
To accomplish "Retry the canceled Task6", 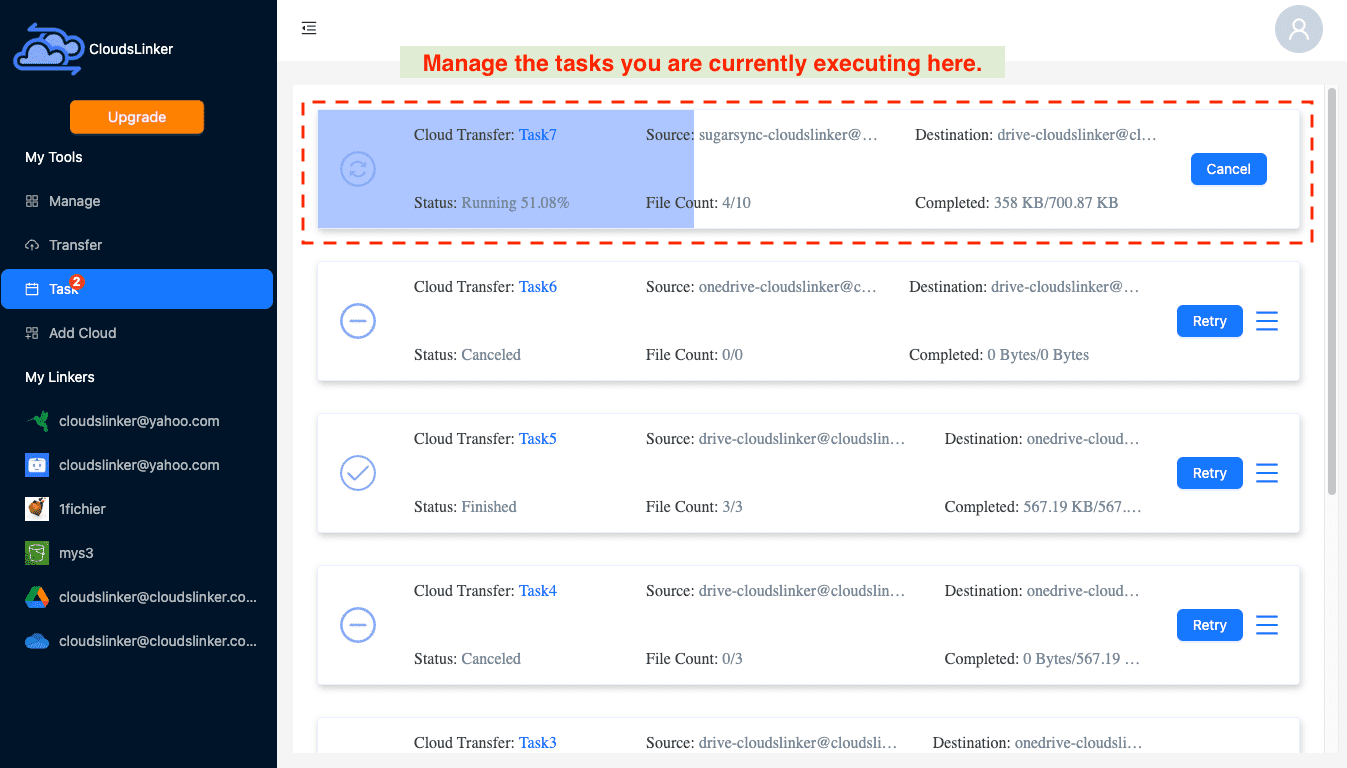I will point(1210,321).
